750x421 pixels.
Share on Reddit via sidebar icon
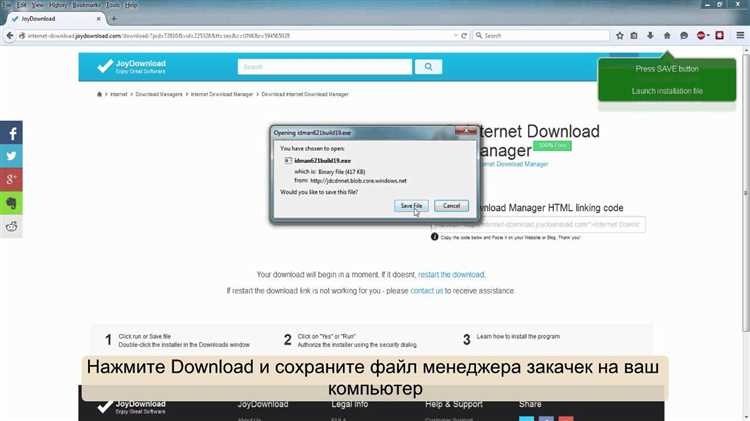tap(11, 226)
